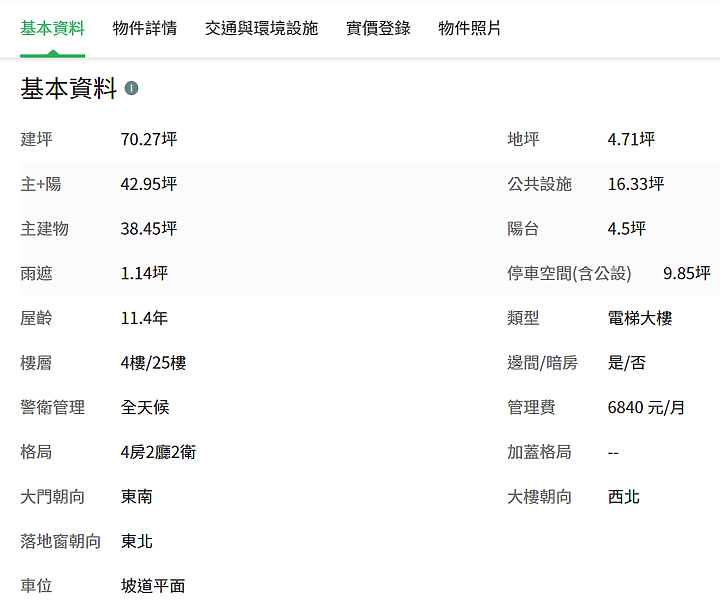Click the 加蓋格局 label
720x604 pixels.
(x=539, y=452)
